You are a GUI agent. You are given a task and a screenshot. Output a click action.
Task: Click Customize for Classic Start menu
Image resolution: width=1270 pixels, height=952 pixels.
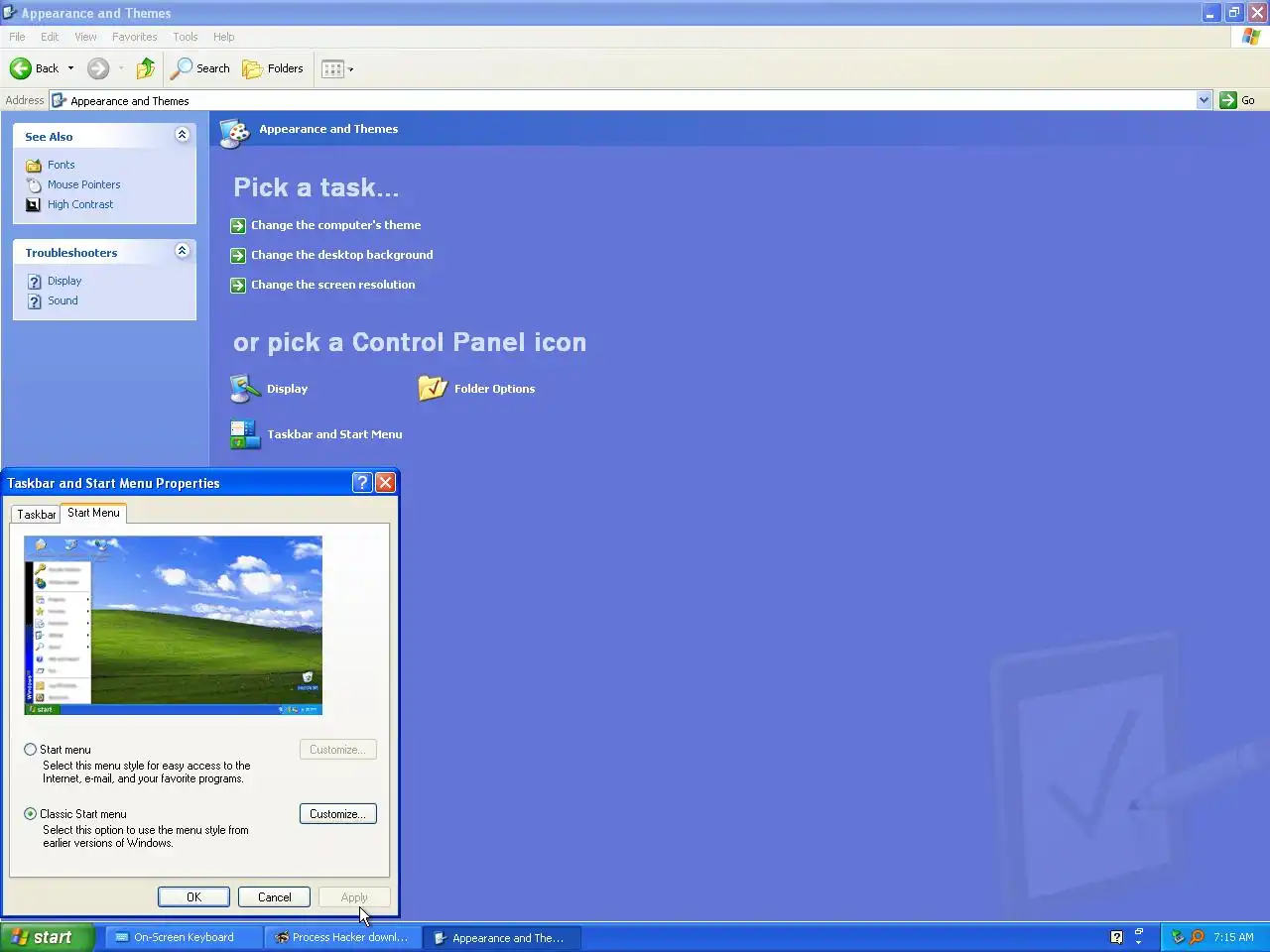tap(337, 814)
